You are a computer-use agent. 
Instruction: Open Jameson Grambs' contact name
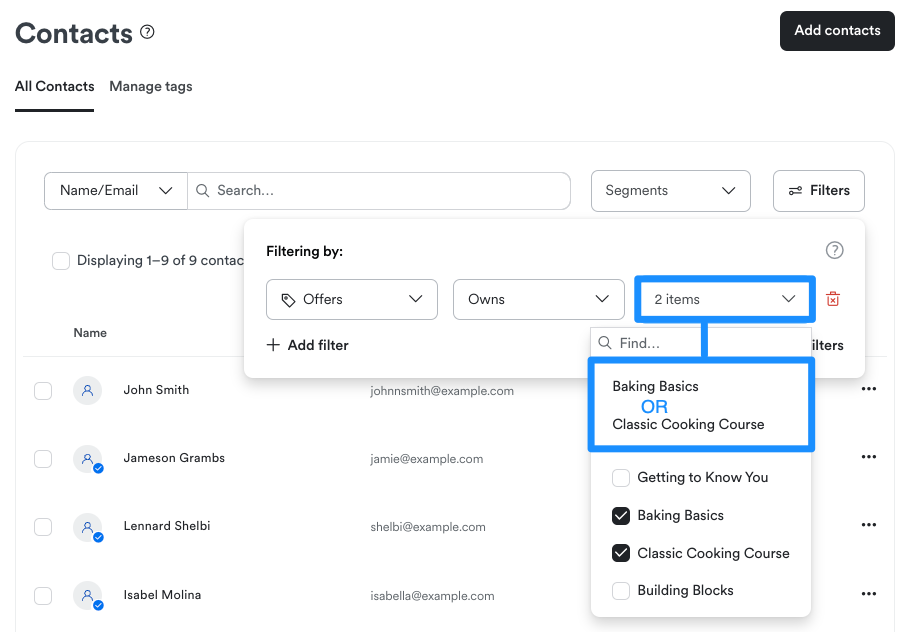click(x=174, y=458)
